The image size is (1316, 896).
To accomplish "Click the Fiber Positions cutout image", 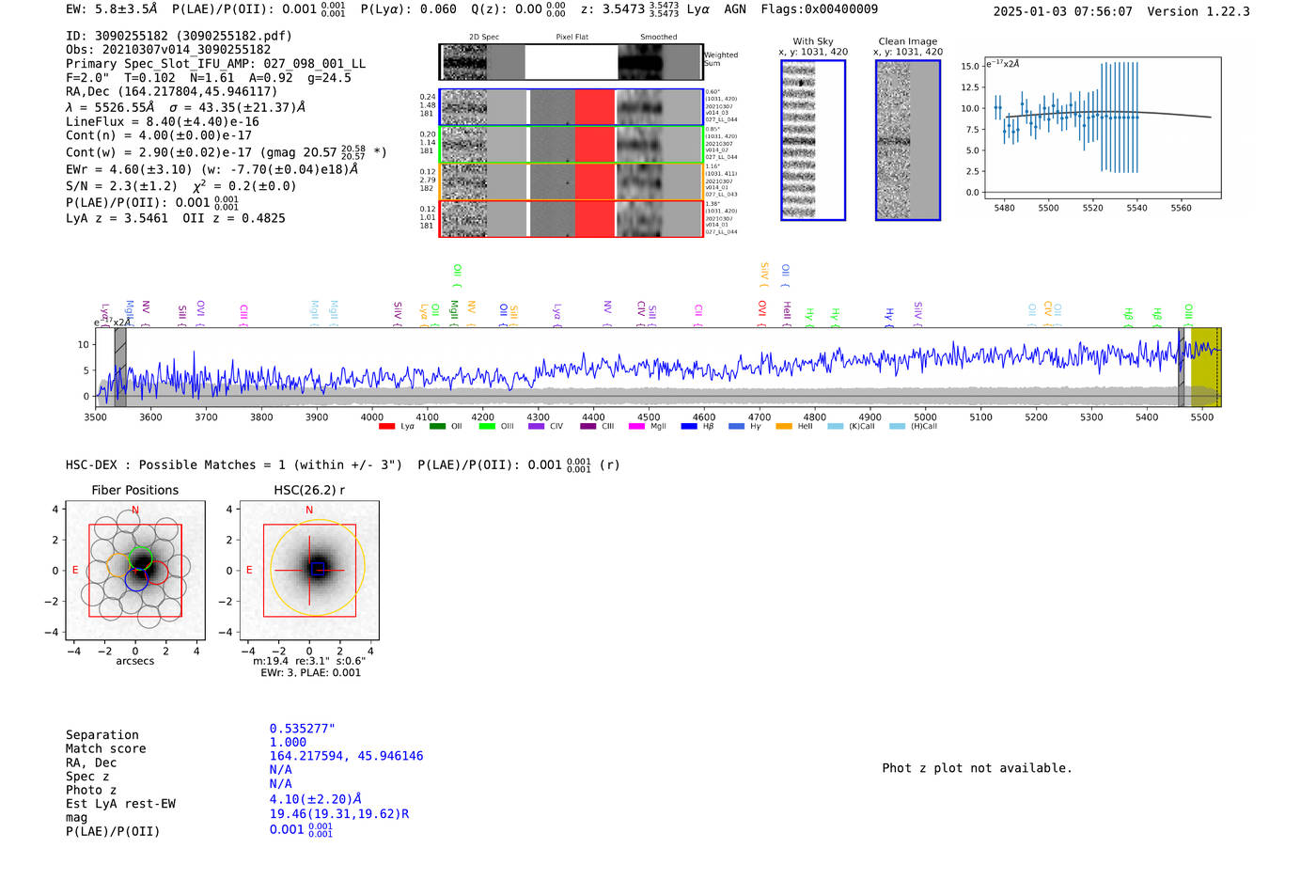I will pyautogui.click(x=135, y=571).
